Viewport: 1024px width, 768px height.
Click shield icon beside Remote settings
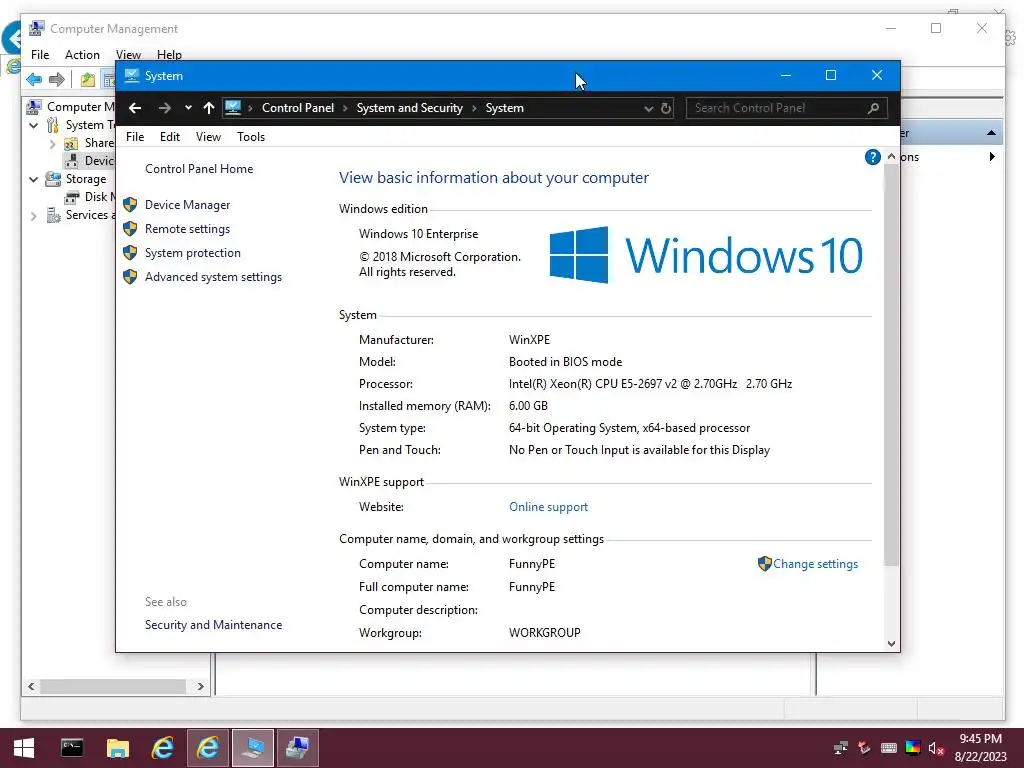[x=130, y=229]
